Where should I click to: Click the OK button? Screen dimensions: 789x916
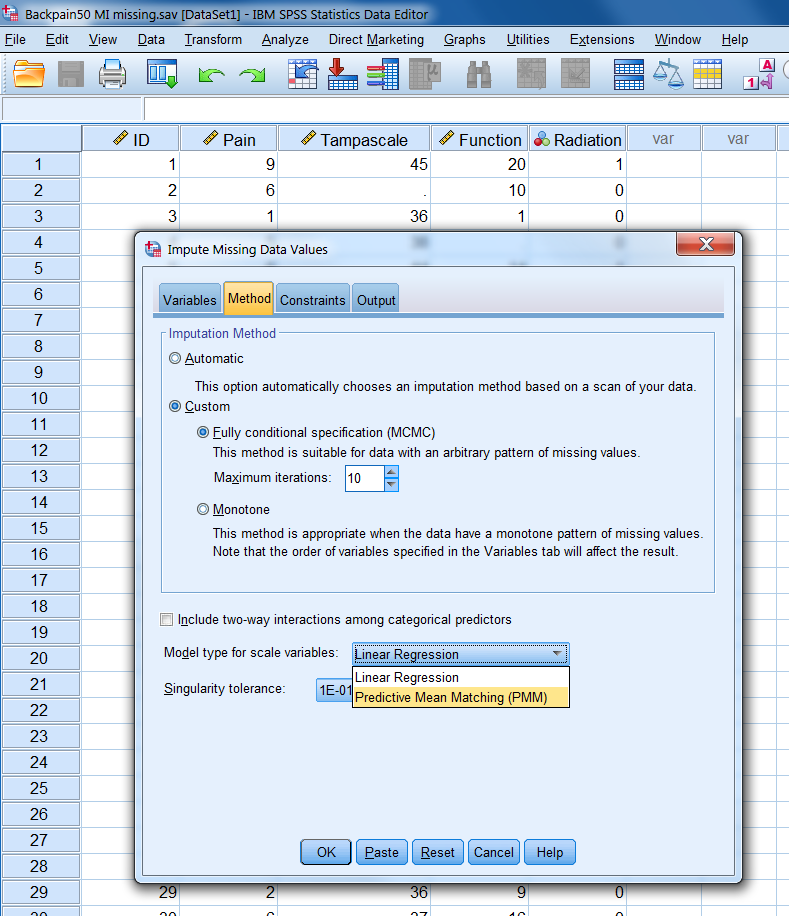[326, 852]
